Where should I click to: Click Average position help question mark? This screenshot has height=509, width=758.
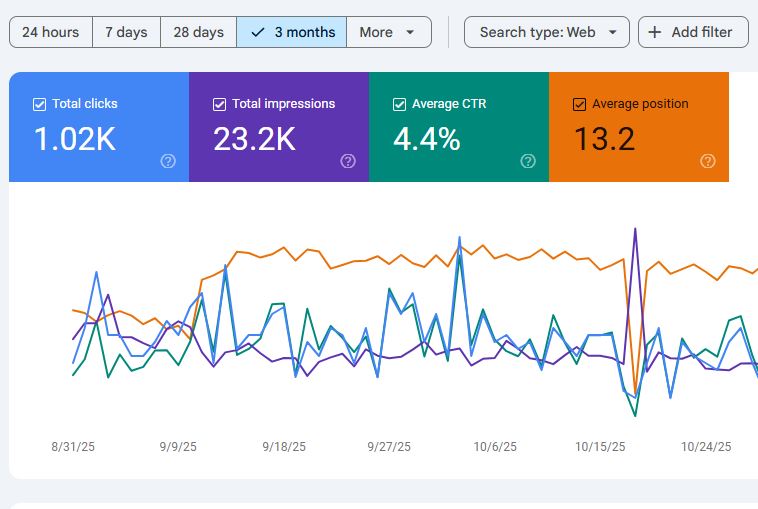point(708,161)
